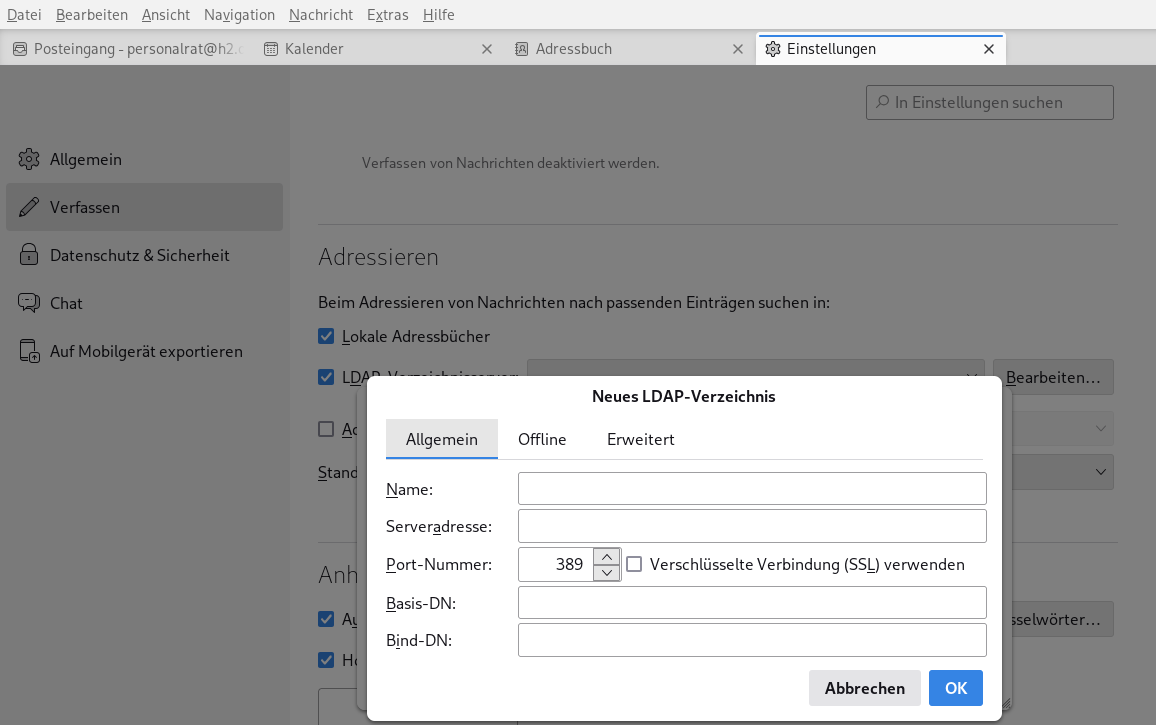Image resolution: width=1156 pixels, height=725 pixels.
Task: Confirm the dialog with OK
Action: [x=955, y=688]
